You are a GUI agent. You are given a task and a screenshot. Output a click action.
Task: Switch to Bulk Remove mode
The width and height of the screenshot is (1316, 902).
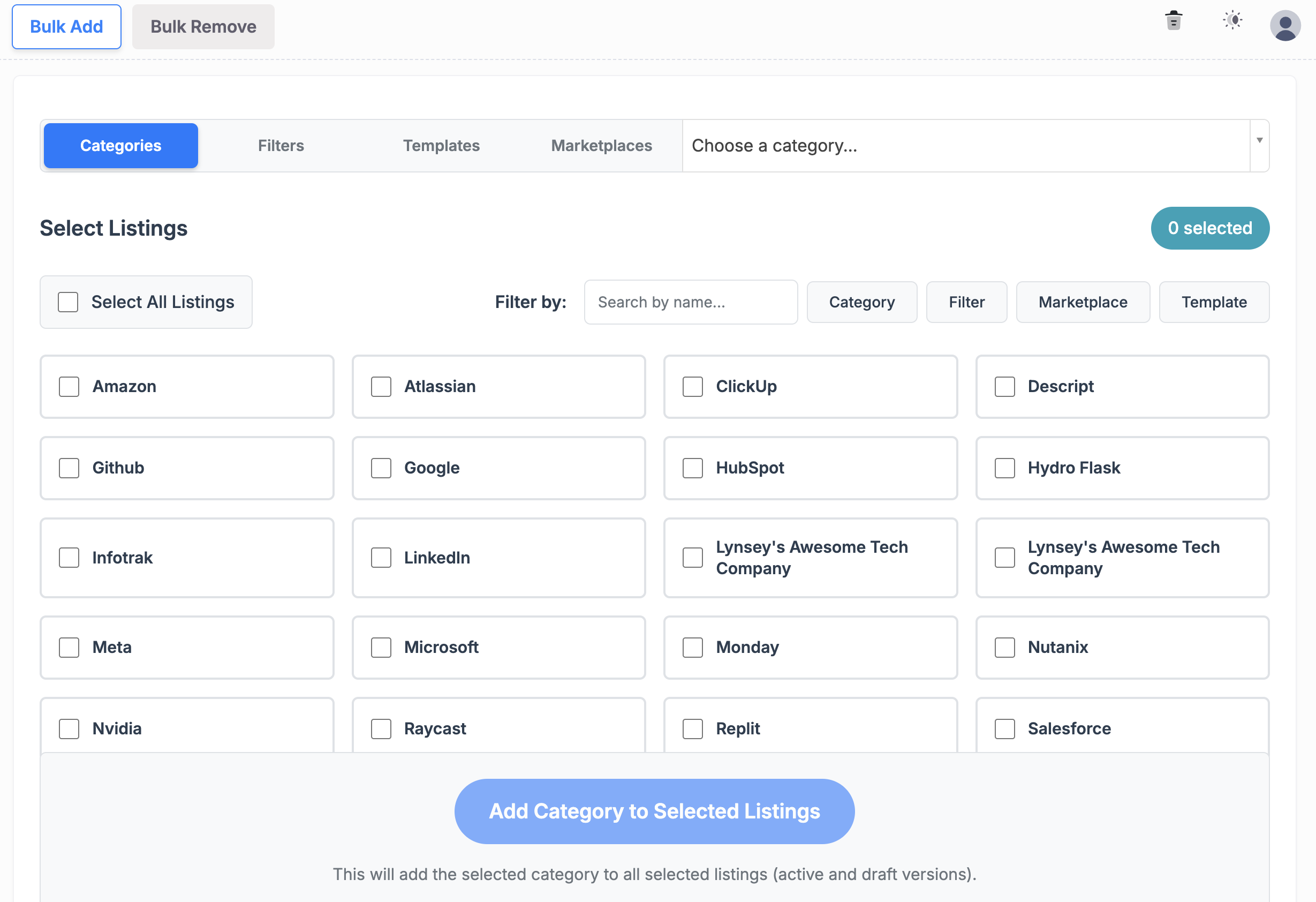pyautogui.click(x=203, y=27)
